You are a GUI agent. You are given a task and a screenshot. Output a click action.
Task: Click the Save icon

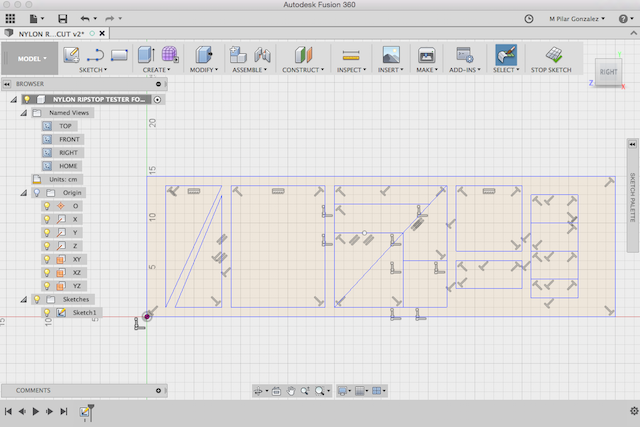point(63,18)
